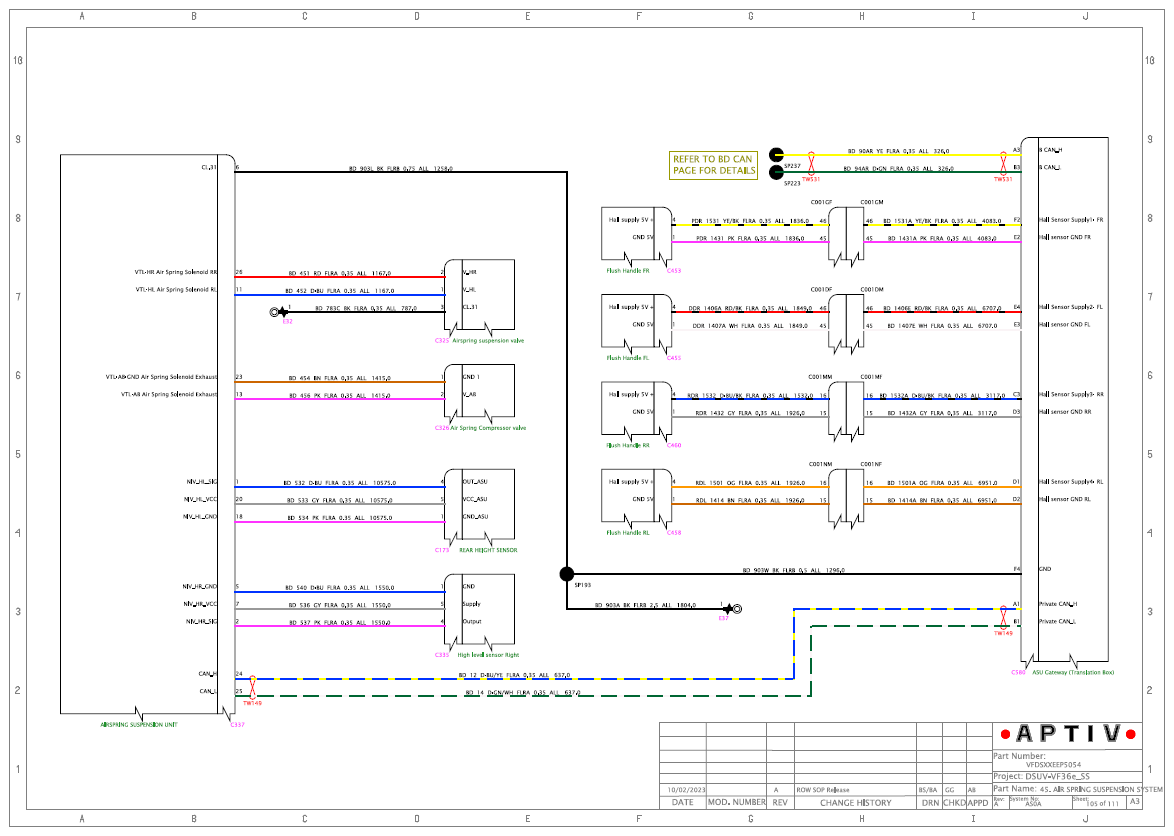Viewport: 1174px width, 836px height.
Task: Click the SP237 splice dot
Action: point(776,155)
